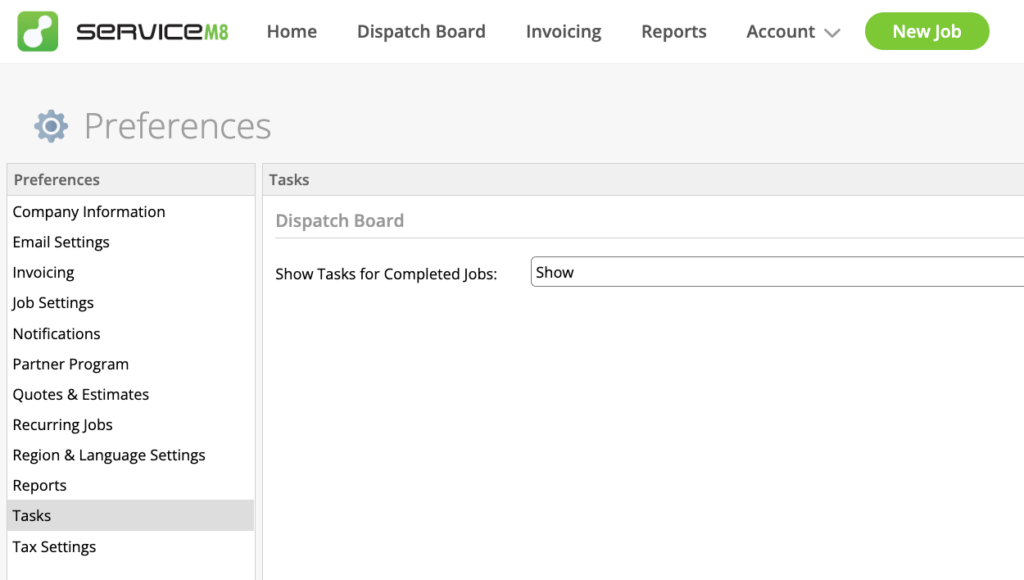Open Region & Language Settings
1024x580 pixels.
[108, 455]
